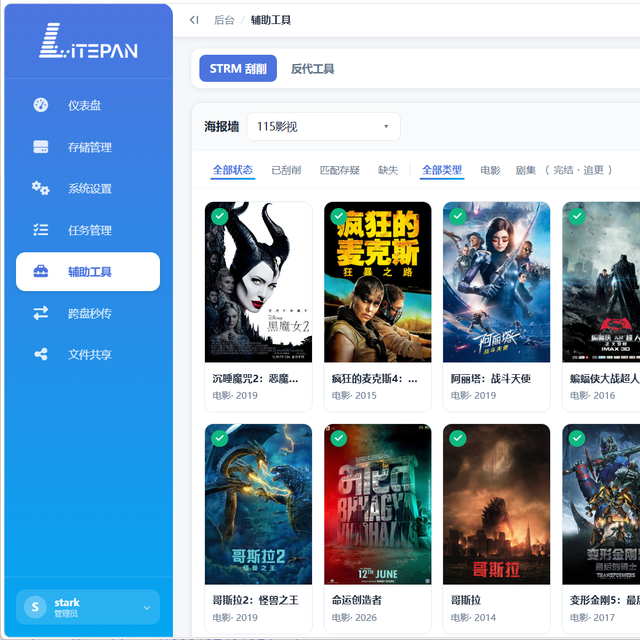The width and height of the screenshot is (640, 640).
Task: Open the 115影视 library dropdown
Action: click(x=324, y=127)
